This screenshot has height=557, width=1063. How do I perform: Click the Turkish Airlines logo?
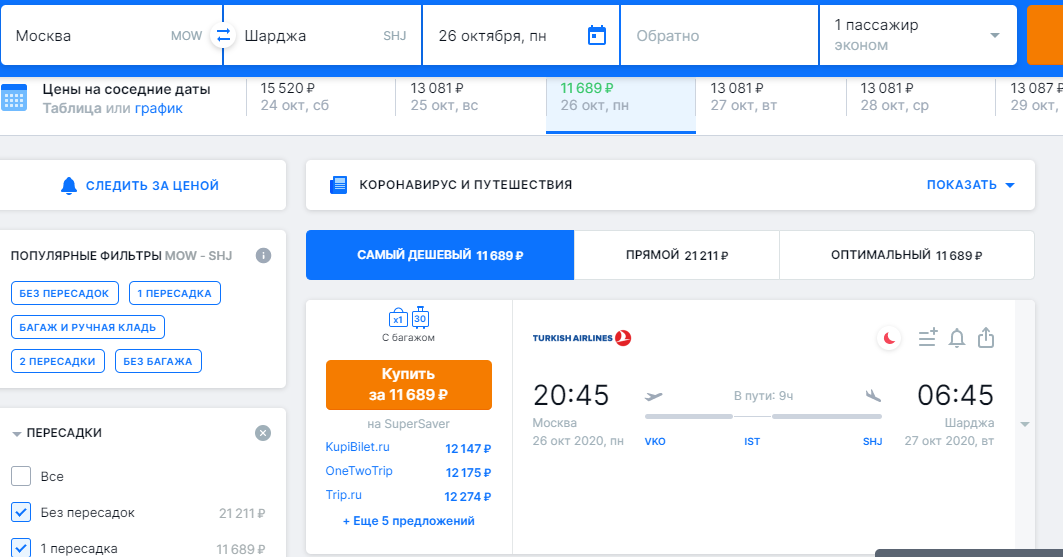pos(582,337)
